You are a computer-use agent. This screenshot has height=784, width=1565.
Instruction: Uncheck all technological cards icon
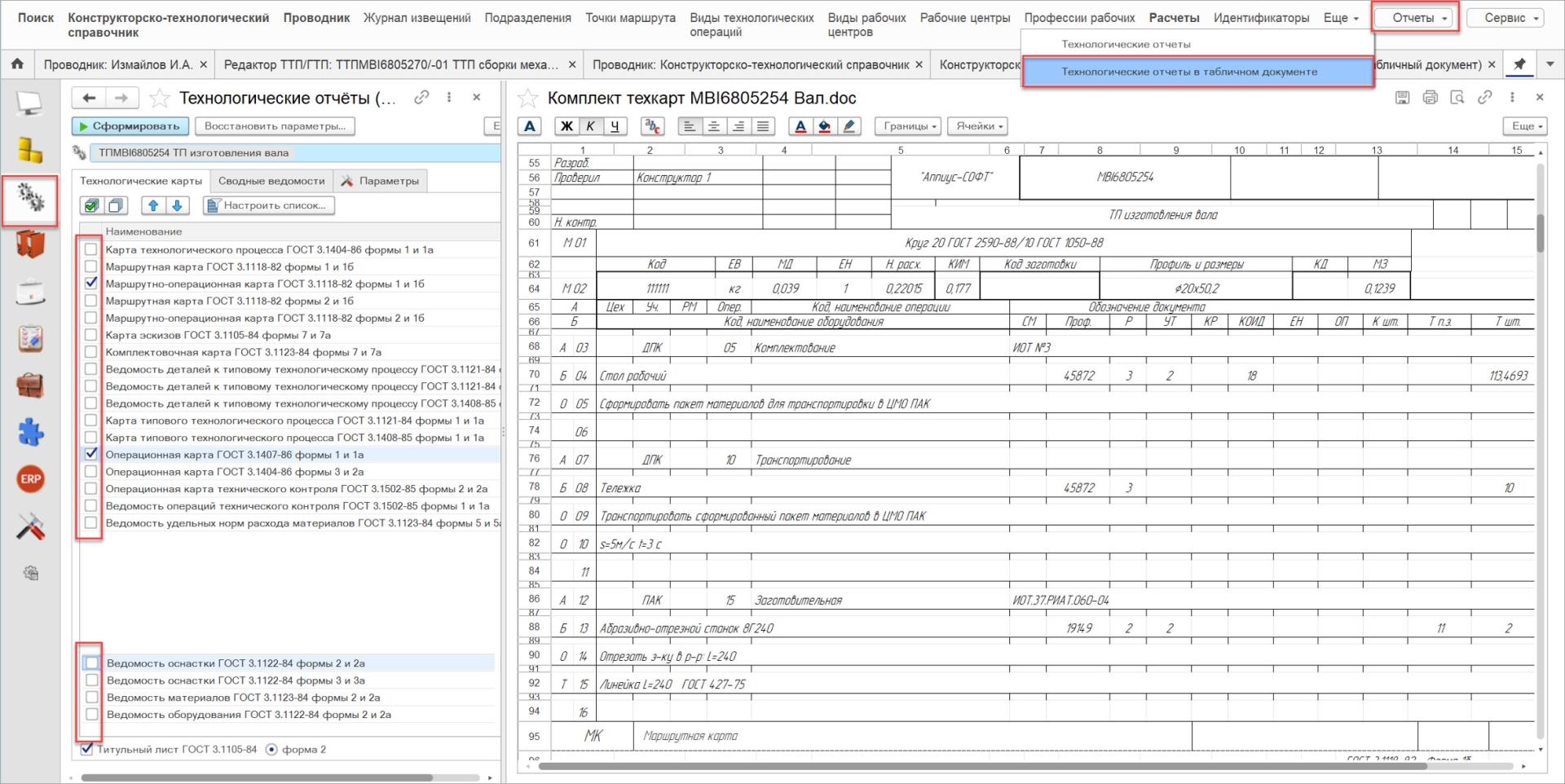[x=116, y=205]
